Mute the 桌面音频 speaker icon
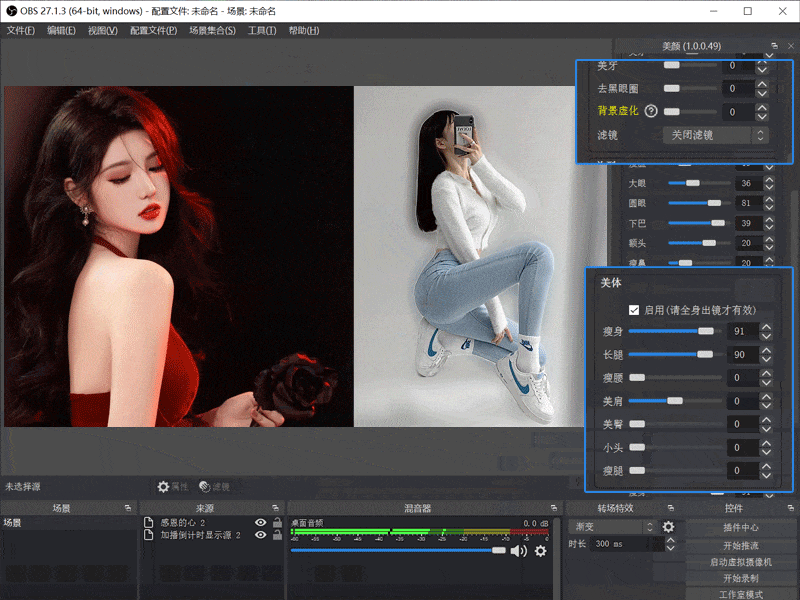This screenshot has height=600, width=800. [x=518, y=551]
